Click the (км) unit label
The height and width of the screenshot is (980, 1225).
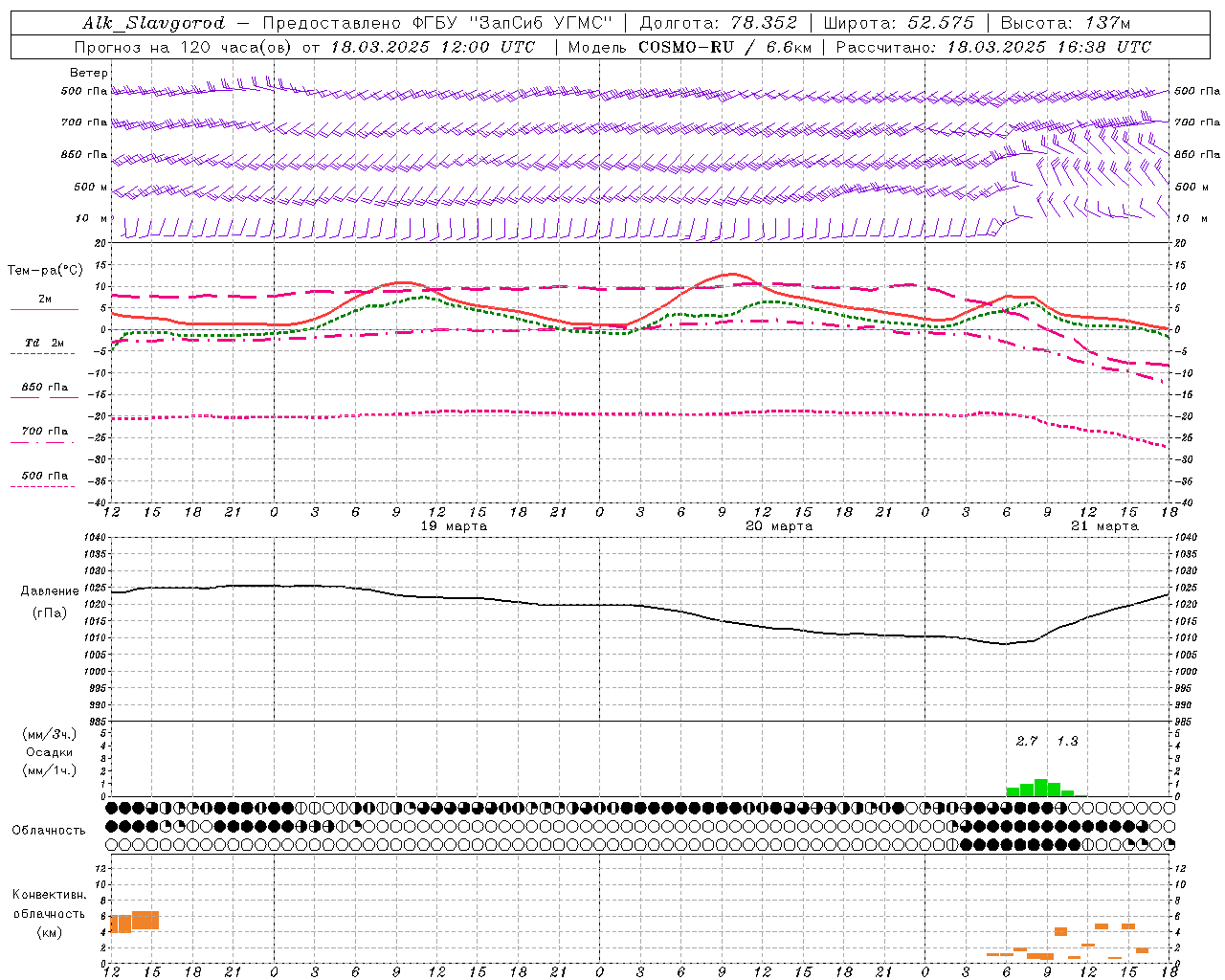(50, 932)
